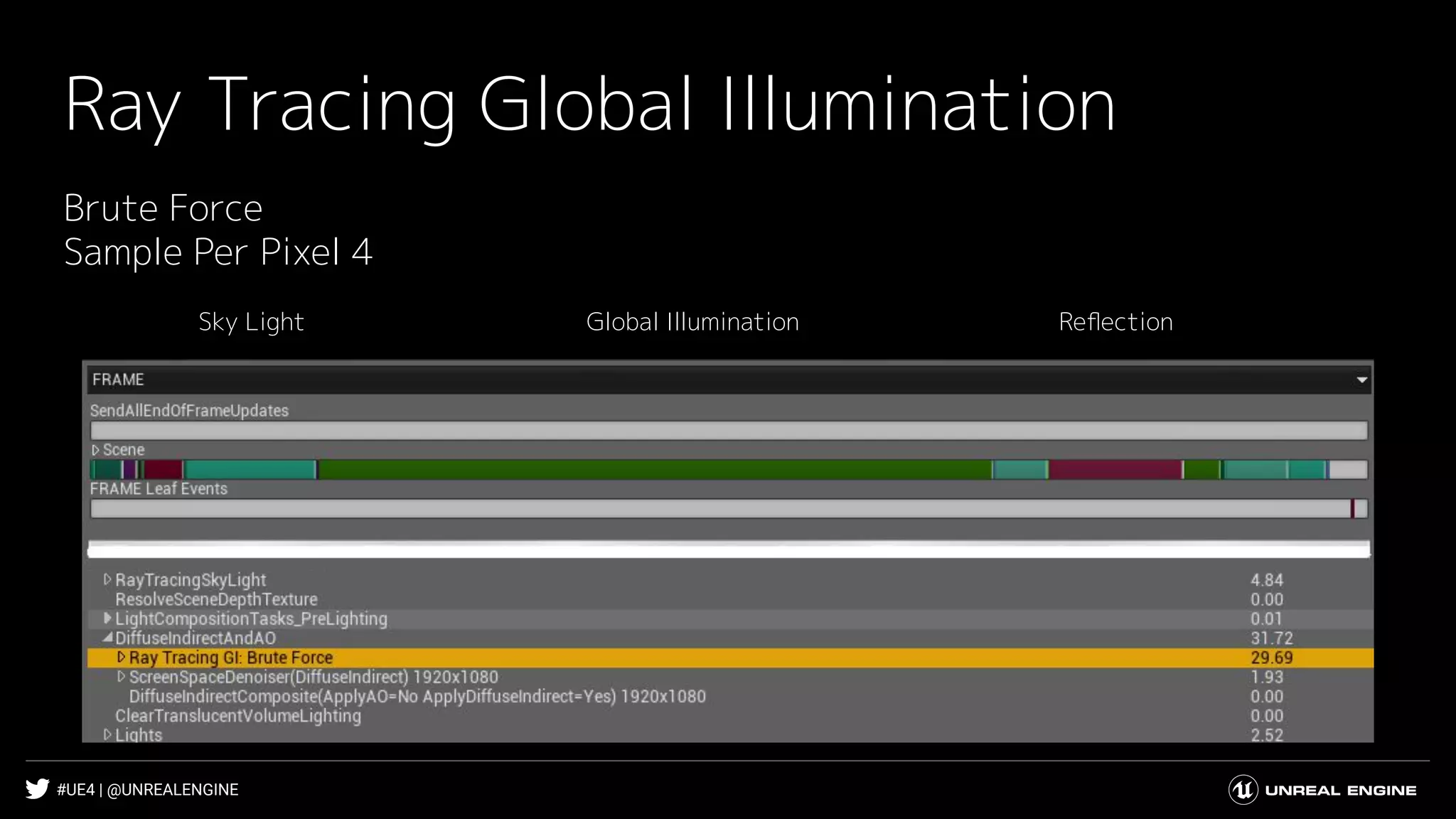Screen dimensions: 1456x819
Task: Expand the Lights entry arrow
Action: [107, 734]
